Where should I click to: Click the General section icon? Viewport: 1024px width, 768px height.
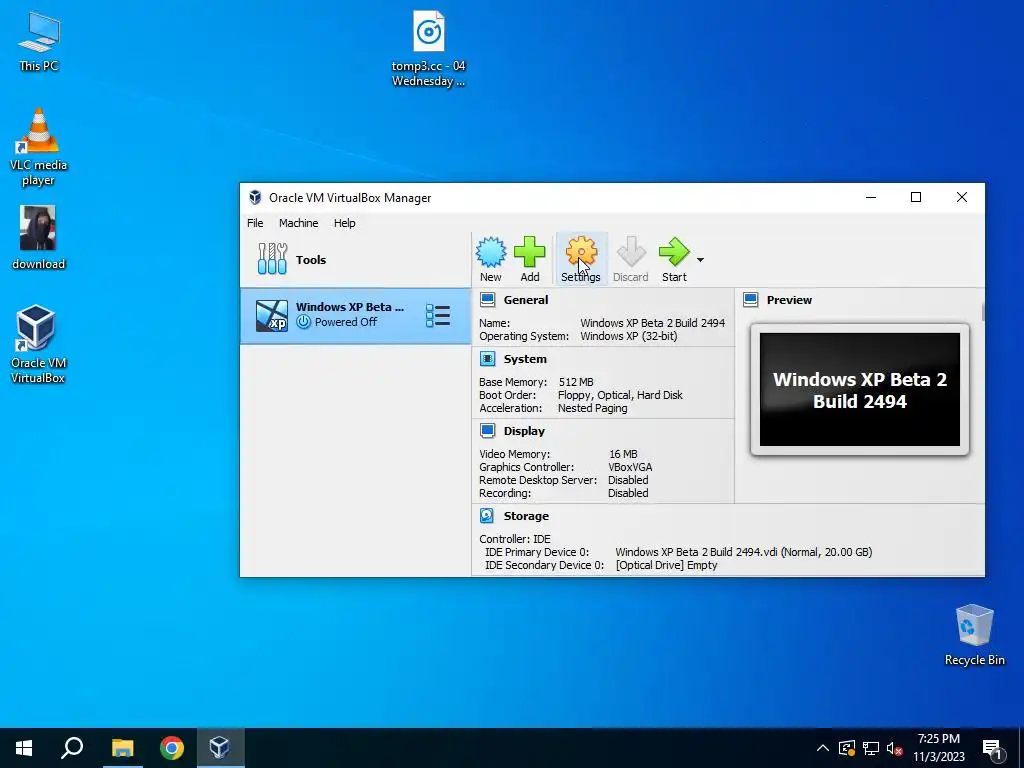(487, 300)
